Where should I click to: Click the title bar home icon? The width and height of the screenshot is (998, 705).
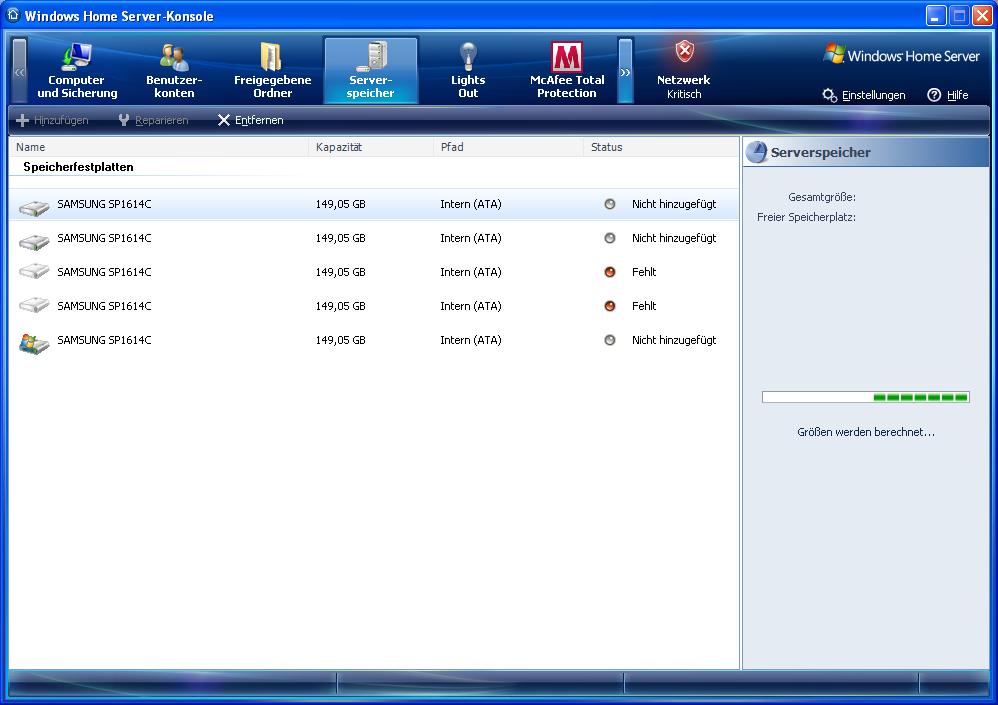coord(13,15)
